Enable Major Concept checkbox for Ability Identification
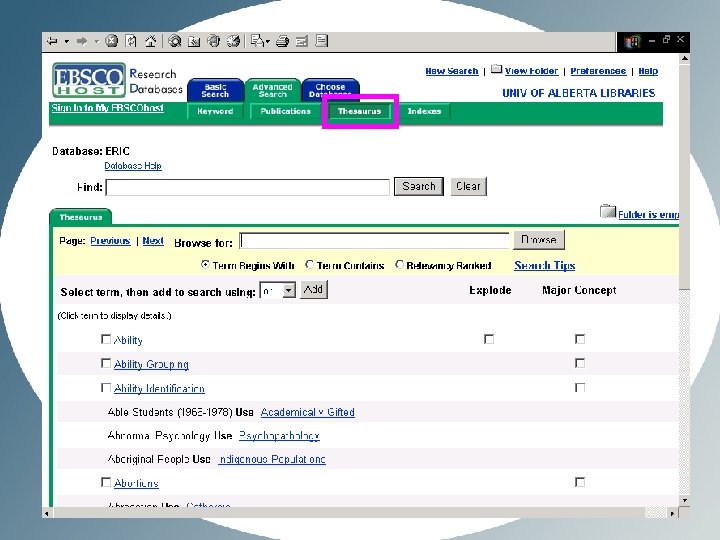 tap(580, 388)
